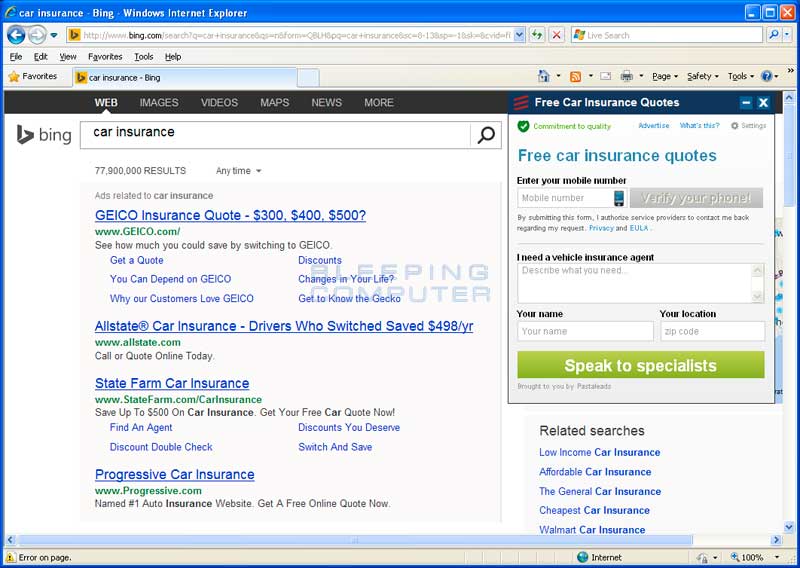Click the Live Search magnifier button
Viewport: 800px width, 568px height.
click(774, 35)
